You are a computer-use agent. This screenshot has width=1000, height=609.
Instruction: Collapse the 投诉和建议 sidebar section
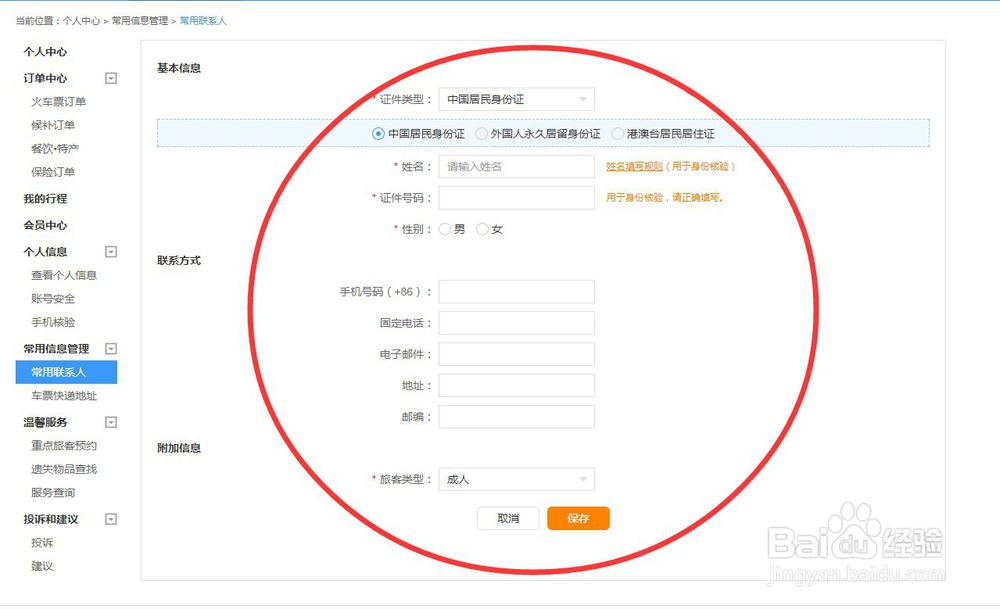click(110, 518)
